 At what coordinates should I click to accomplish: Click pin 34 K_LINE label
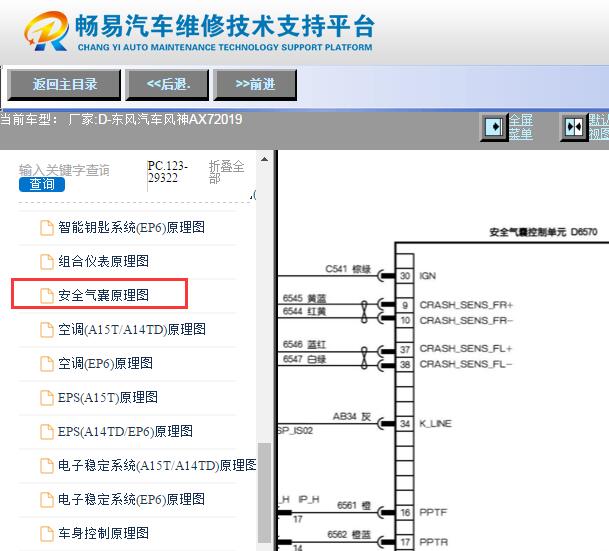click(x=435, y=424)
